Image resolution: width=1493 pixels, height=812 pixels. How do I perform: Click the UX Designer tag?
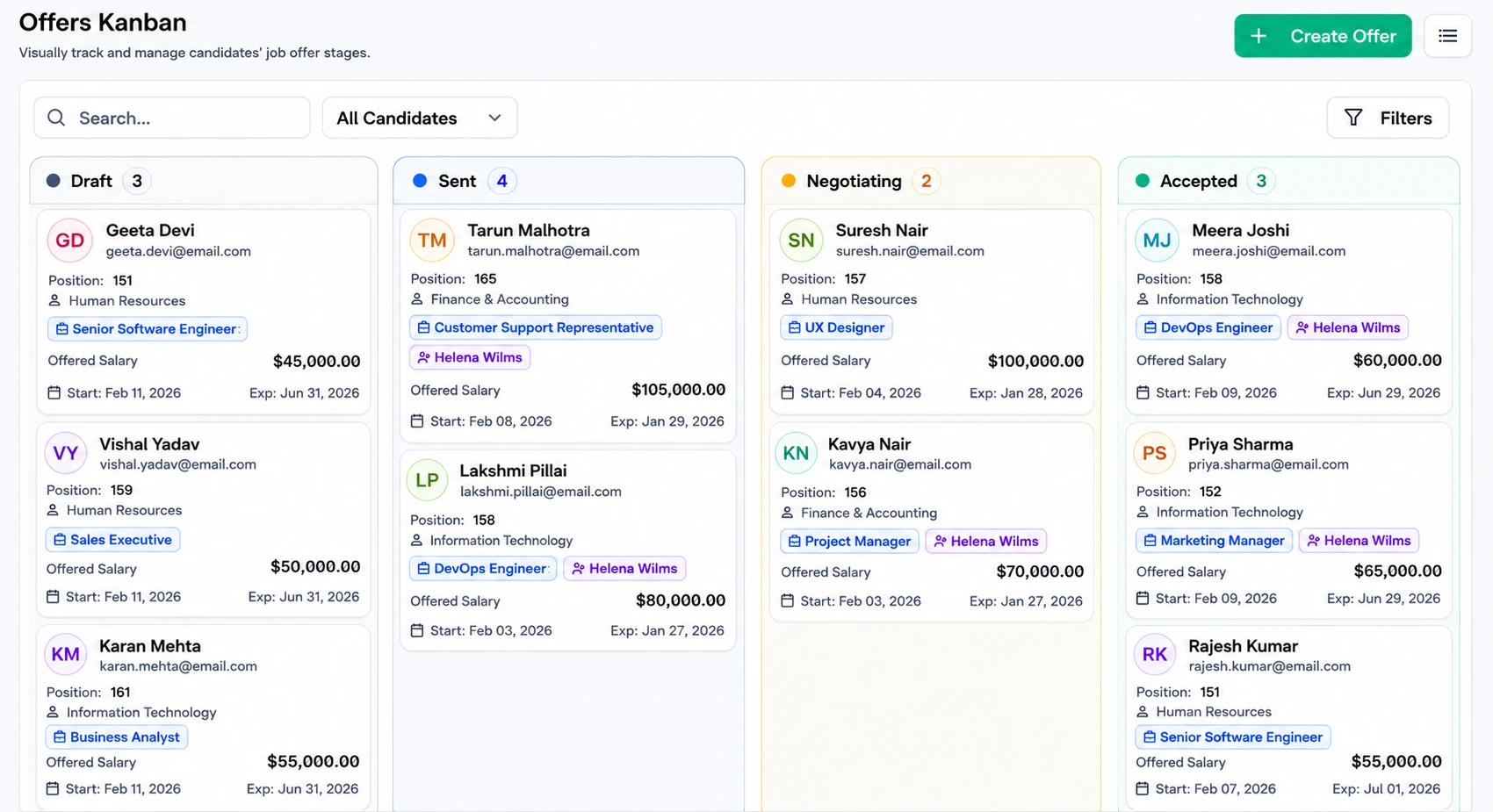[x=836, y=327]
